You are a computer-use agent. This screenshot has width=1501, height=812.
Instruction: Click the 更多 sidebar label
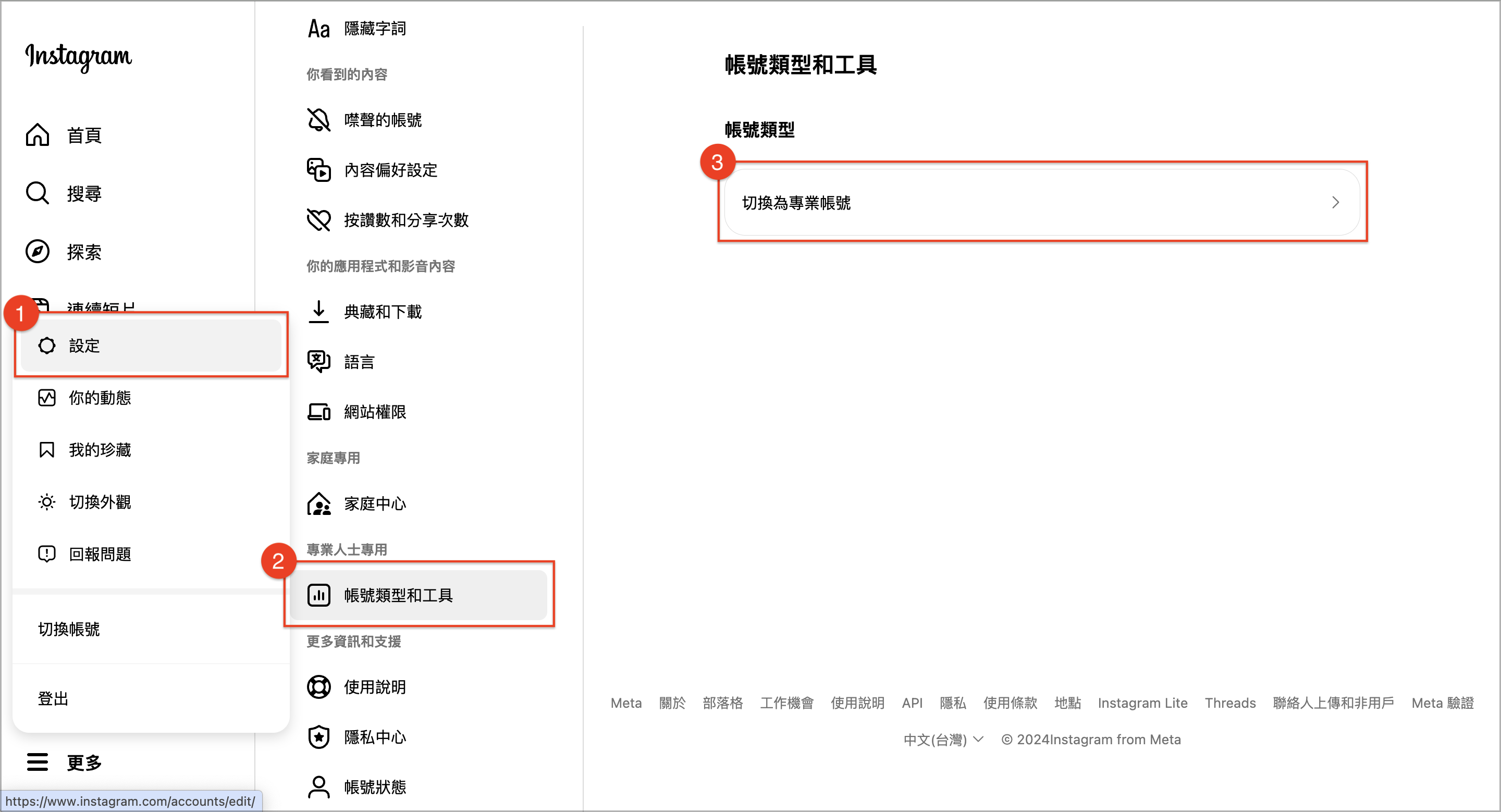[x=84, y=762]
